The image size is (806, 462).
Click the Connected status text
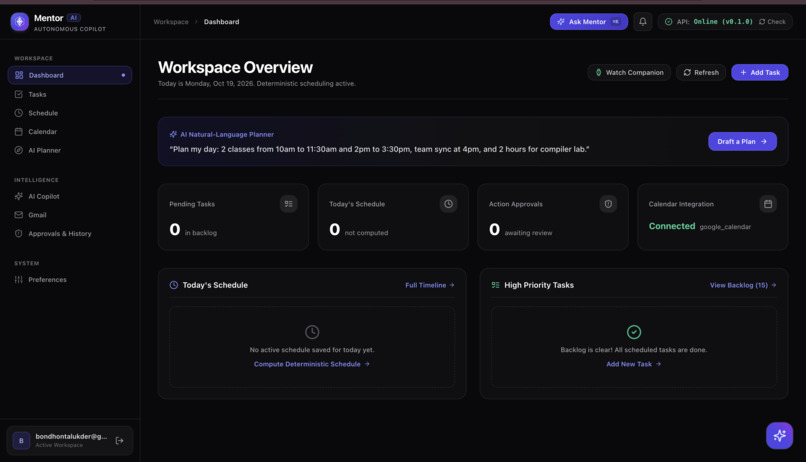point(672,226)
